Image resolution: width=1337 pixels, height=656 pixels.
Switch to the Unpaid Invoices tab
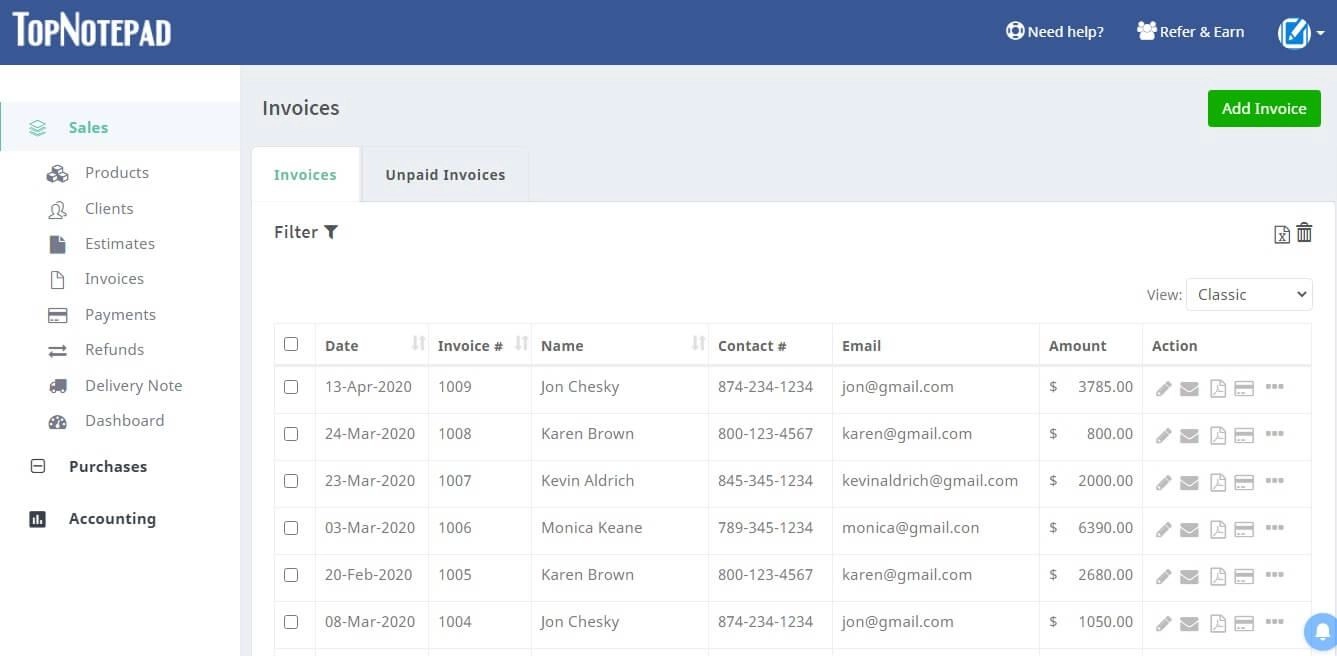[445, 175]
